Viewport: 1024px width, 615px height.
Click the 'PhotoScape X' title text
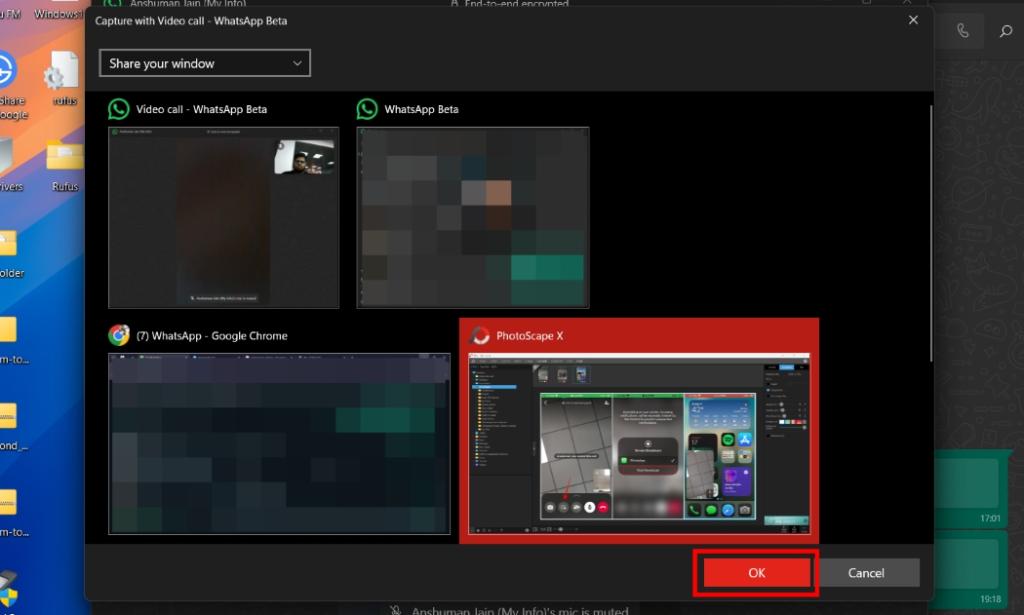530,336
